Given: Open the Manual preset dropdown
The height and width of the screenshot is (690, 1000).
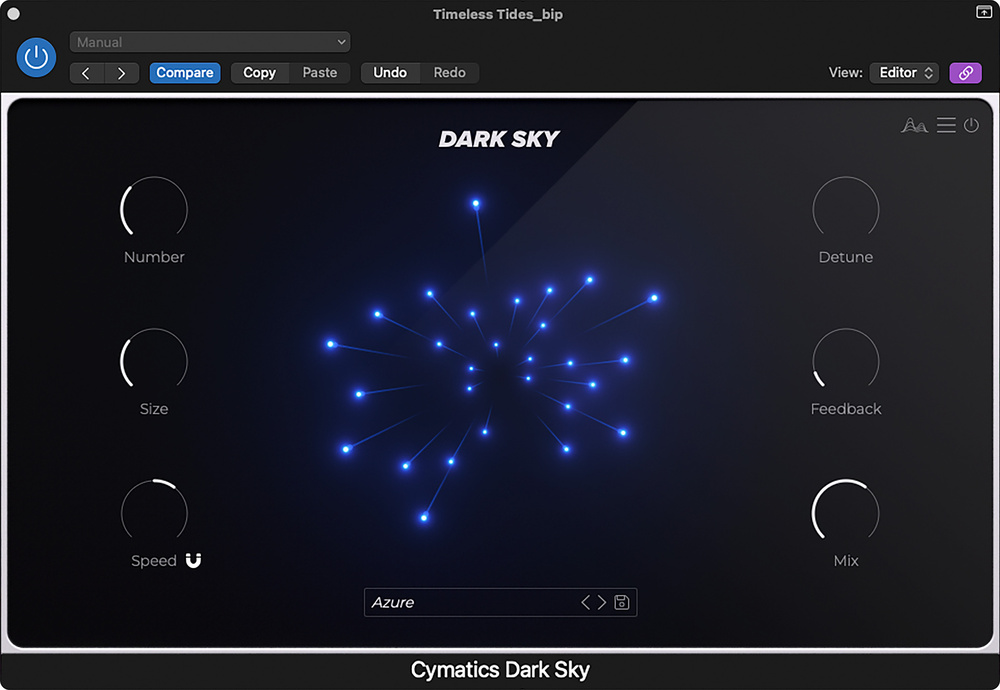Looking at the screenshot, I should point(210,42).
